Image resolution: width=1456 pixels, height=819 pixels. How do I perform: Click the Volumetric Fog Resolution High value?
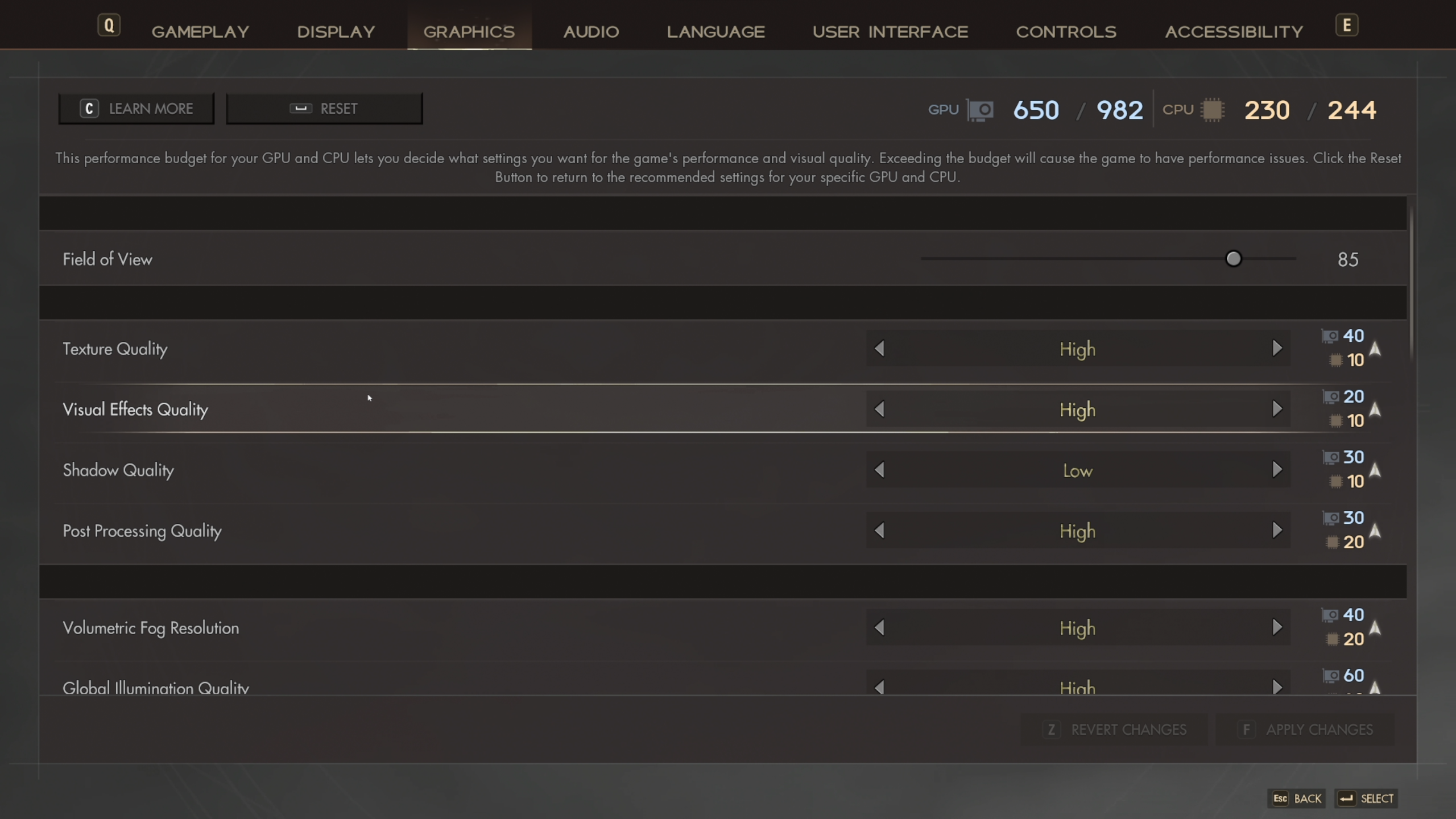pyautogui.click(x=1077, y=628)
